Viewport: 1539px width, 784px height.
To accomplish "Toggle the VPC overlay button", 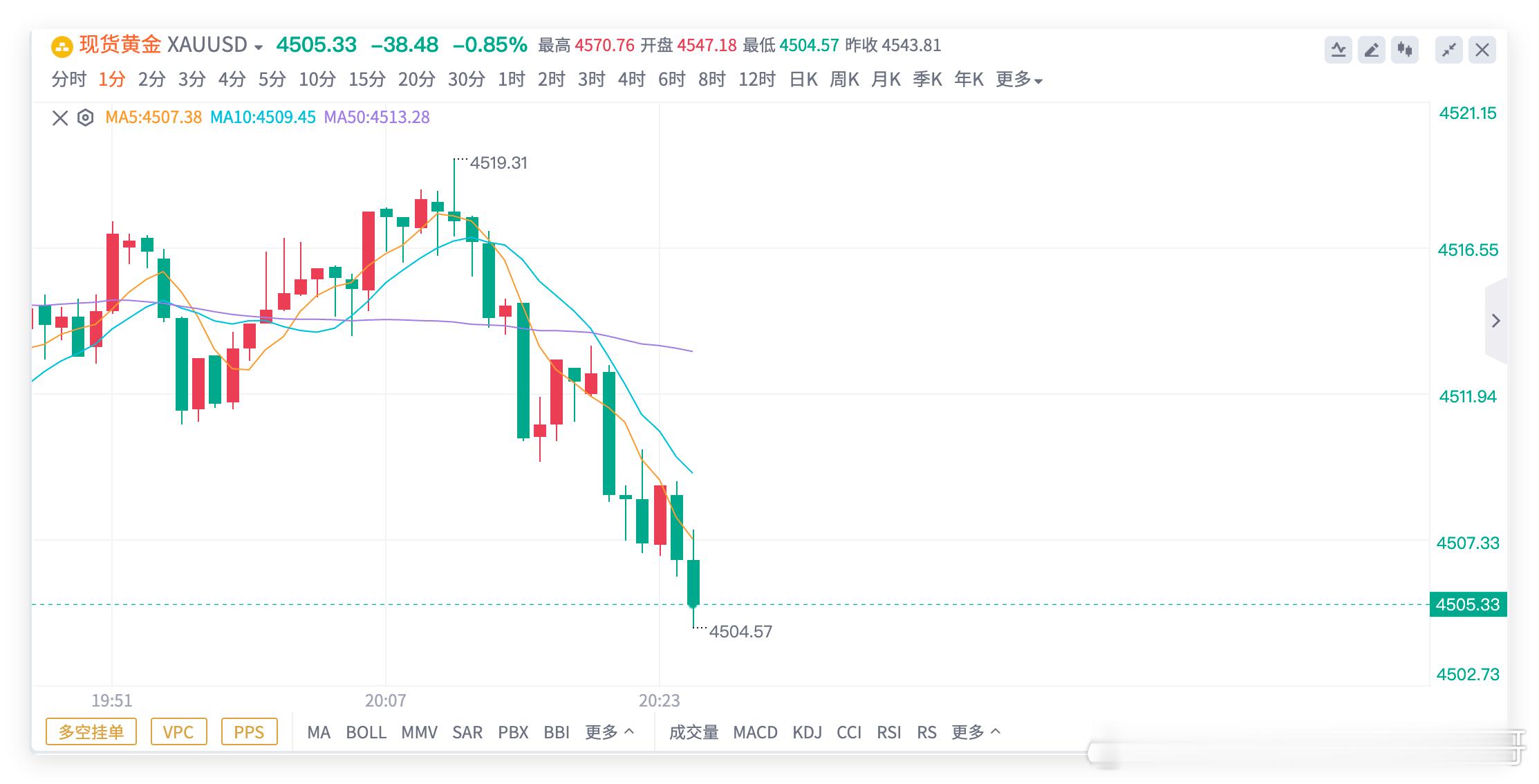I will point(178,732).
